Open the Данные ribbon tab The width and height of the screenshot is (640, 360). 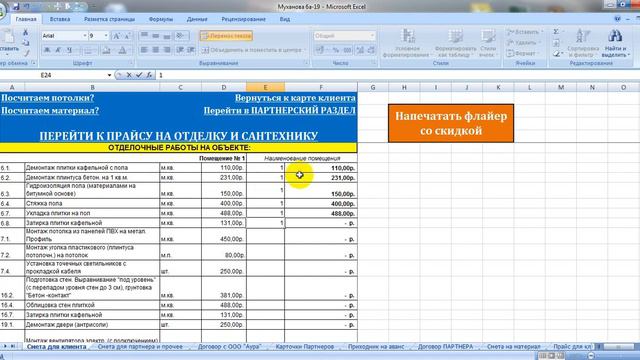pos(197,19)
